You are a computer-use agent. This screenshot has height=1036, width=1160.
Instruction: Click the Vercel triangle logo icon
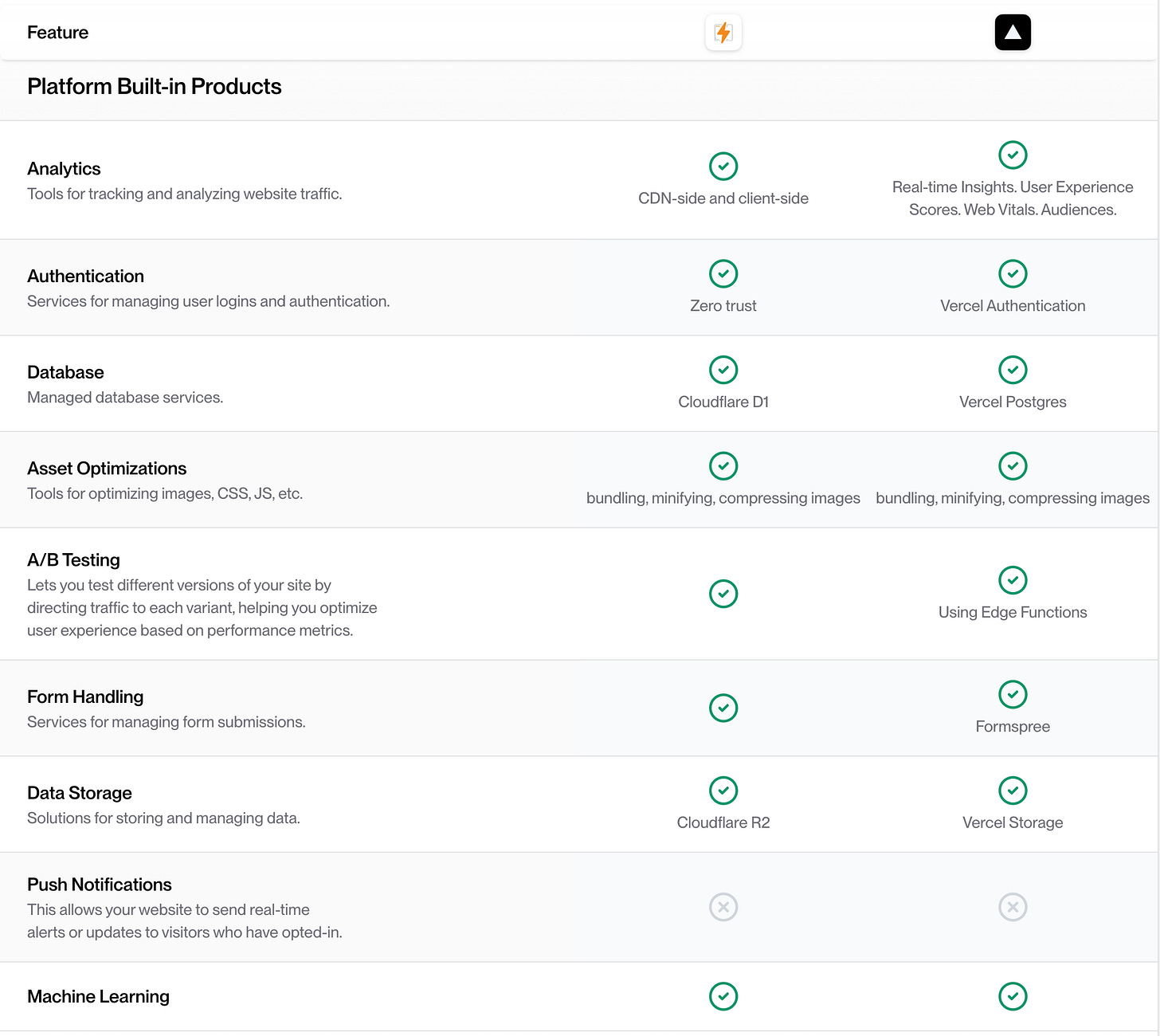pyautogui.click(x=1013, y=32)
